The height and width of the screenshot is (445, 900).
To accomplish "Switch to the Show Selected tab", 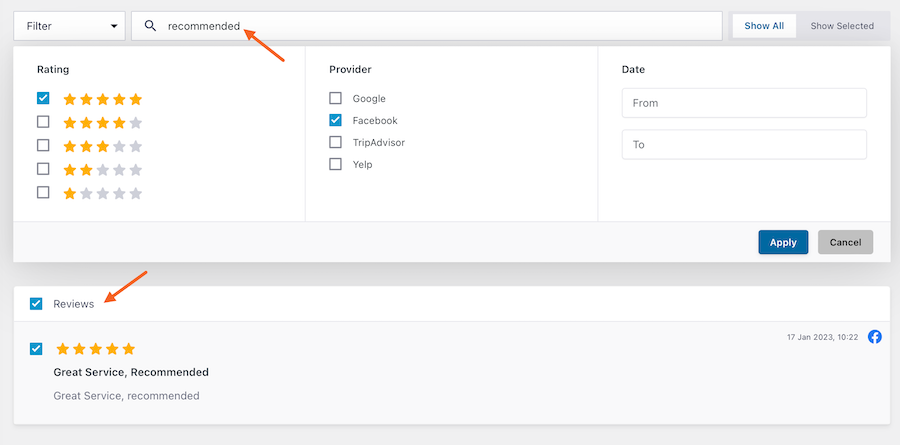I will pos(842,26).
